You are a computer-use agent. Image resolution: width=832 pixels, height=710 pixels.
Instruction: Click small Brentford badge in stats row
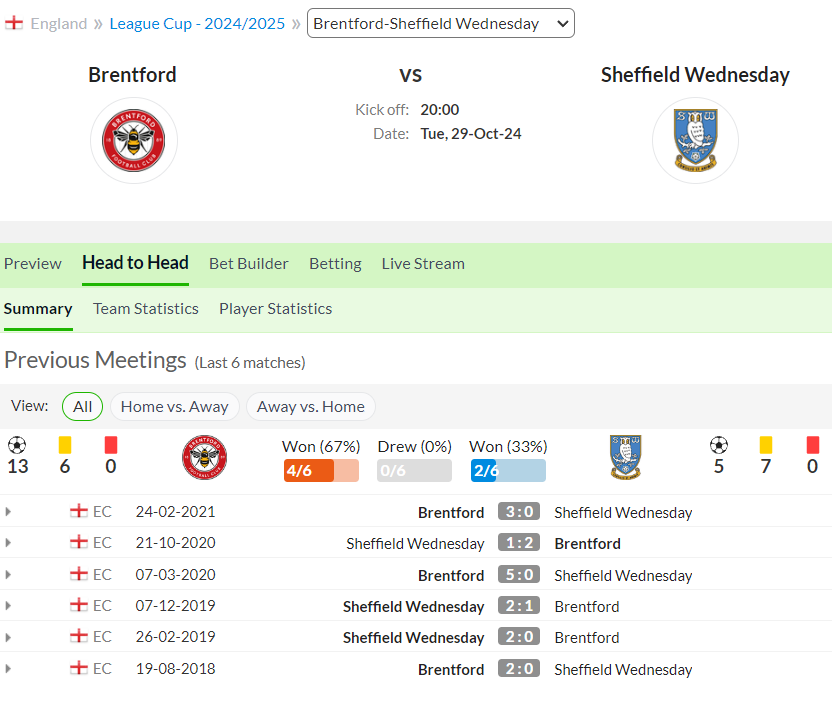tap(204, 457)
